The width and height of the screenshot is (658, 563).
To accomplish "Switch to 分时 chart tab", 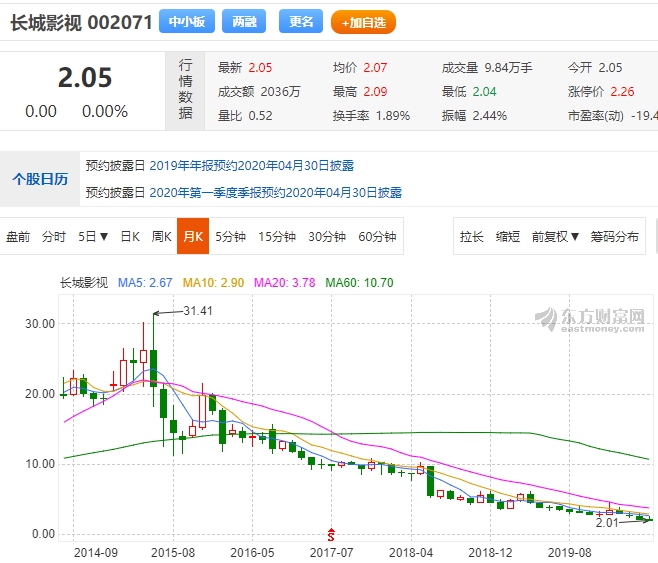I will pyautogui.click(x=54, y=237).
